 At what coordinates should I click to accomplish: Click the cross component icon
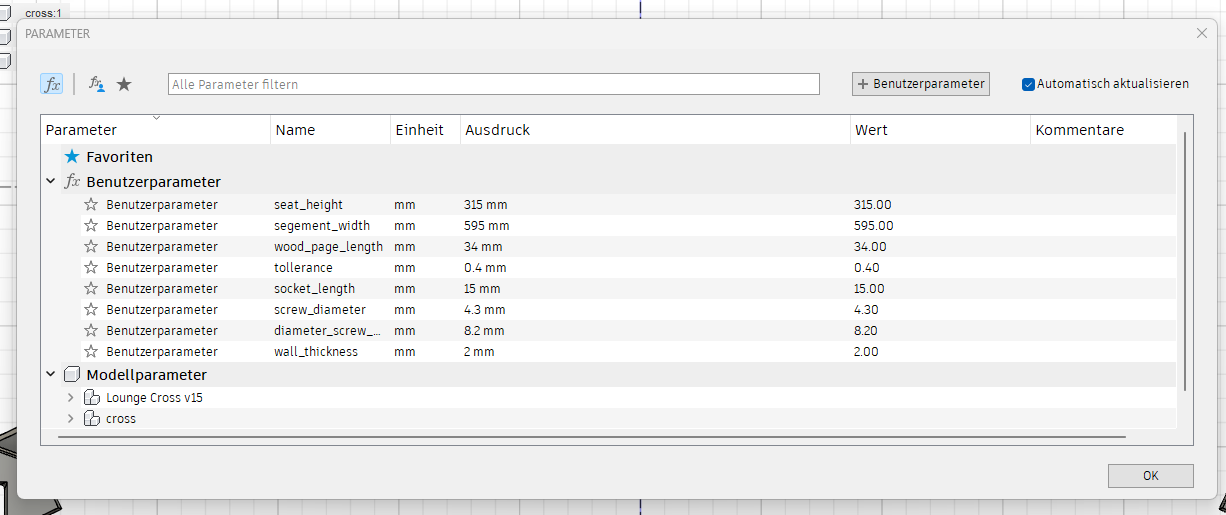92,418
